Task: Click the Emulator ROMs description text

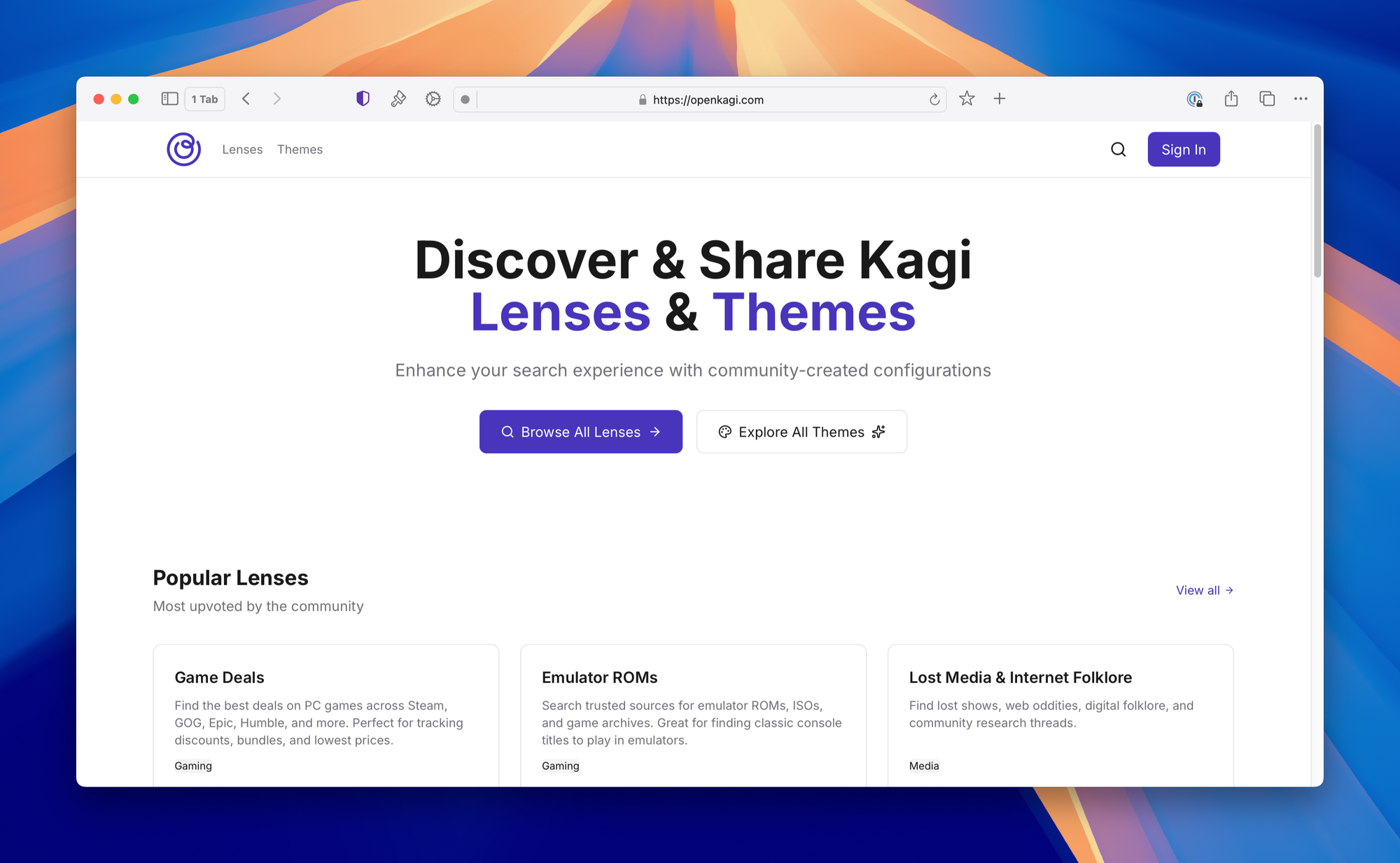Action: click(x=692, y=723)
